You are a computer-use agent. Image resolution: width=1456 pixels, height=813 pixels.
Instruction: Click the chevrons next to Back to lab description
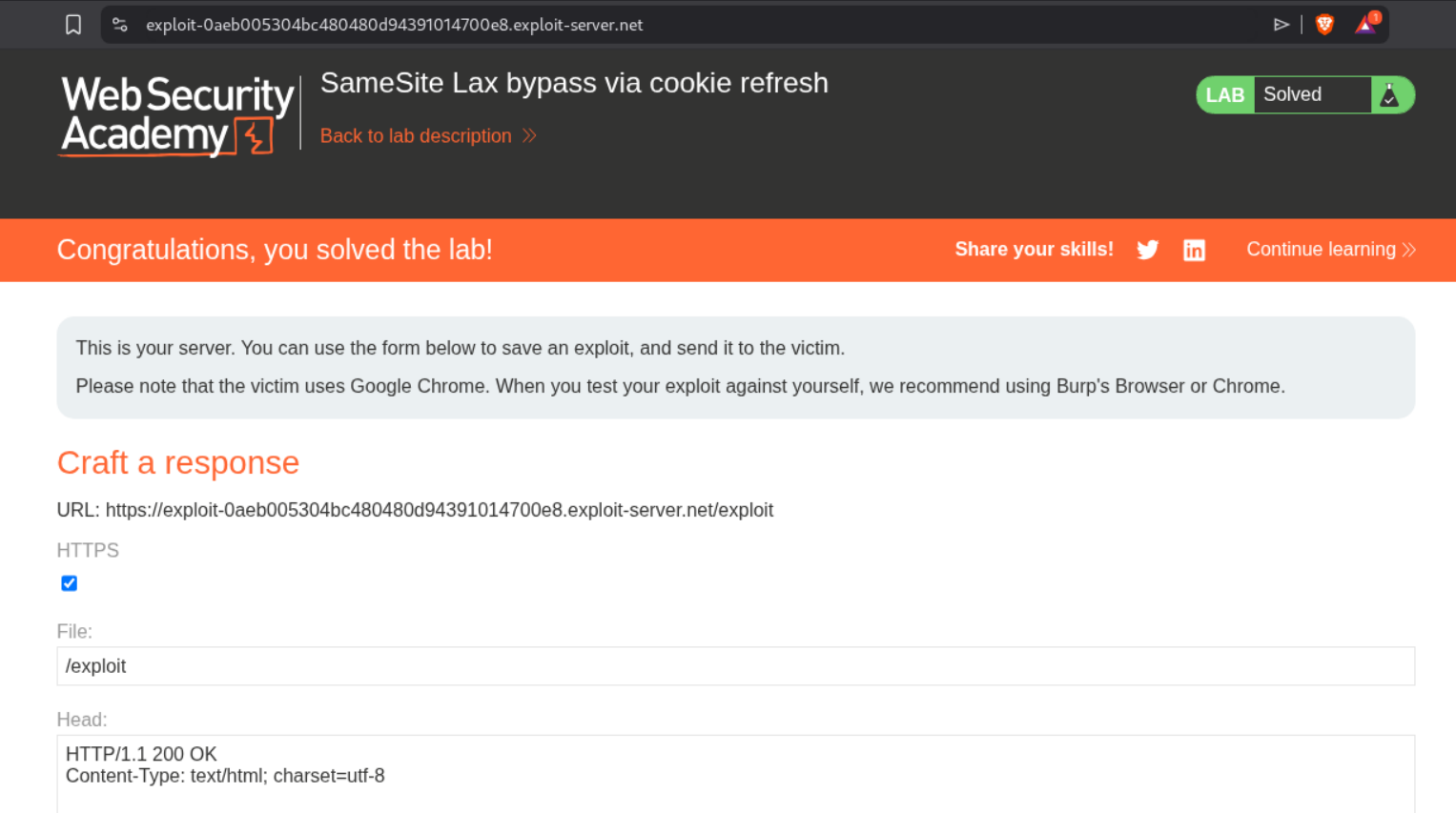click(529, 136)
